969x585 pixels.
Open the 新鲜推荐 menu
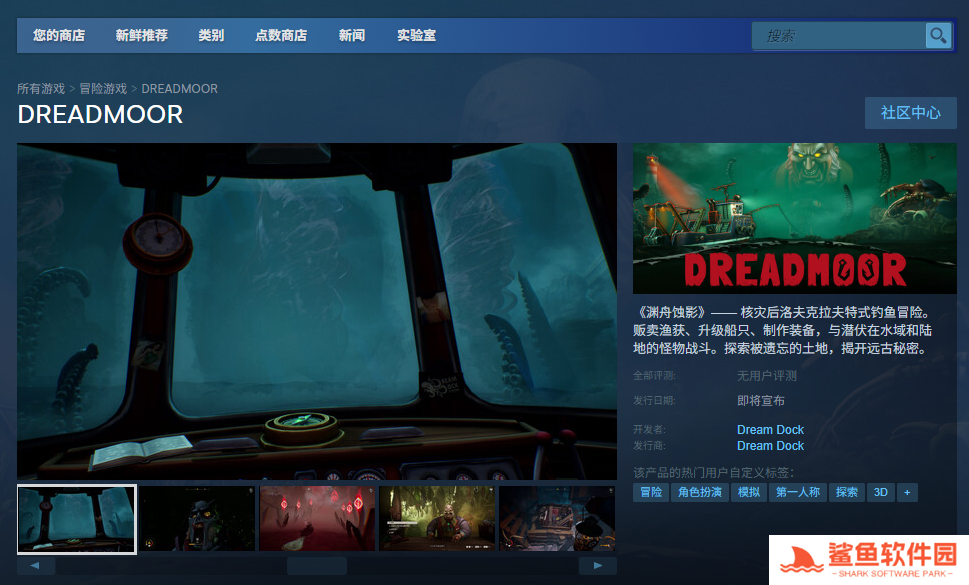point(141,36)
